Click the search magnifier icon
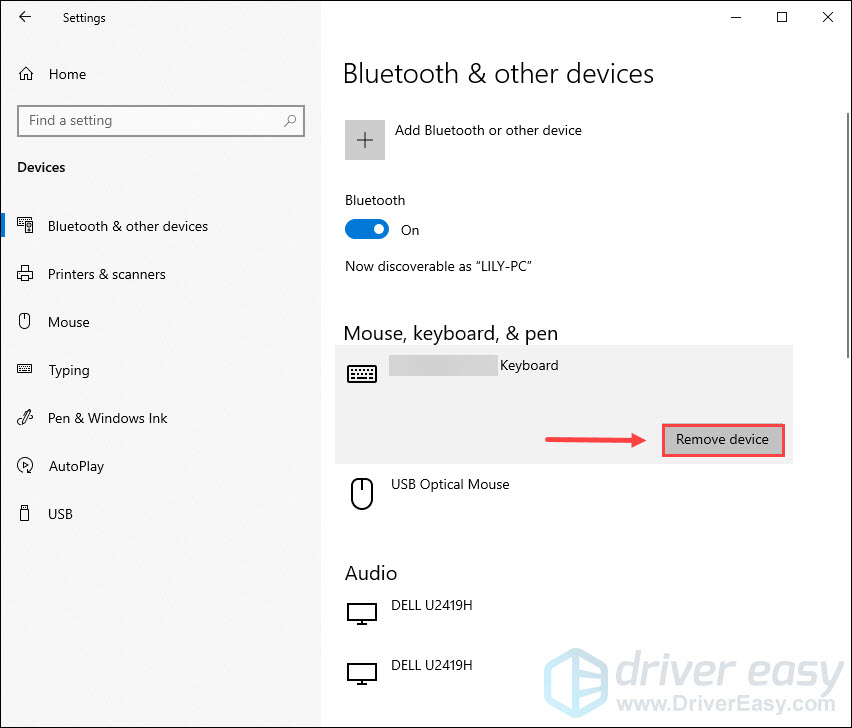This screenshot has width=852, height=728. point(290,121)
